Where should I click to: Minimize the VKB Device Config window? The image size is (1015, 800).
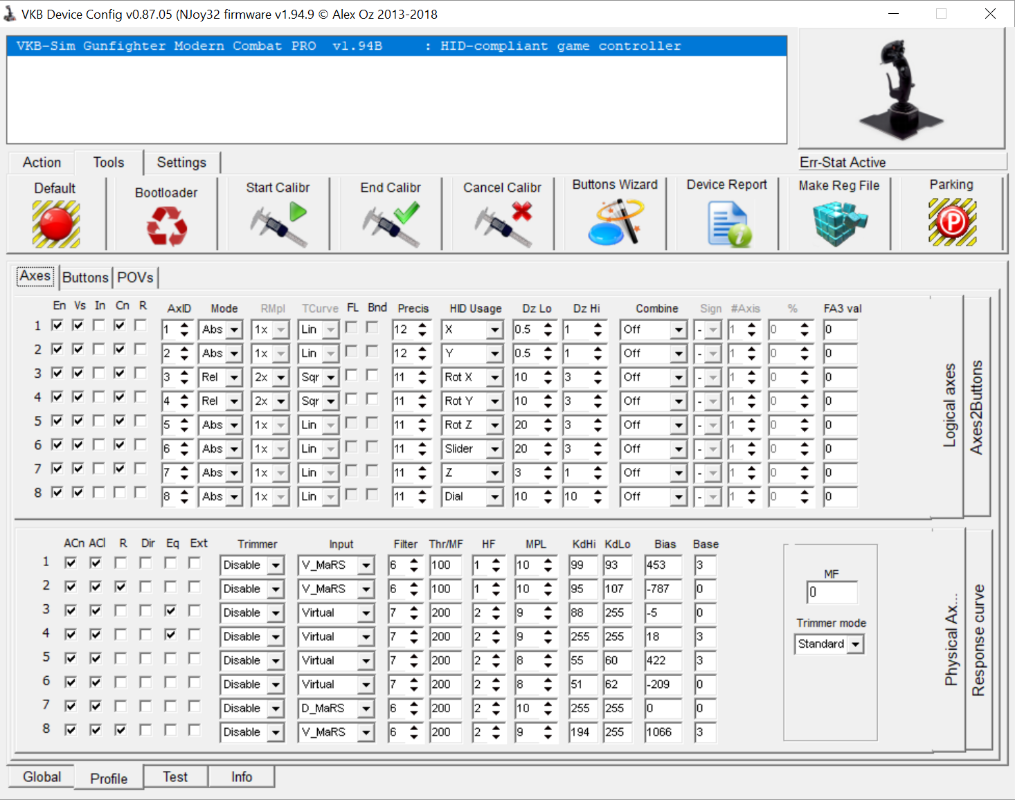point(893,14)
